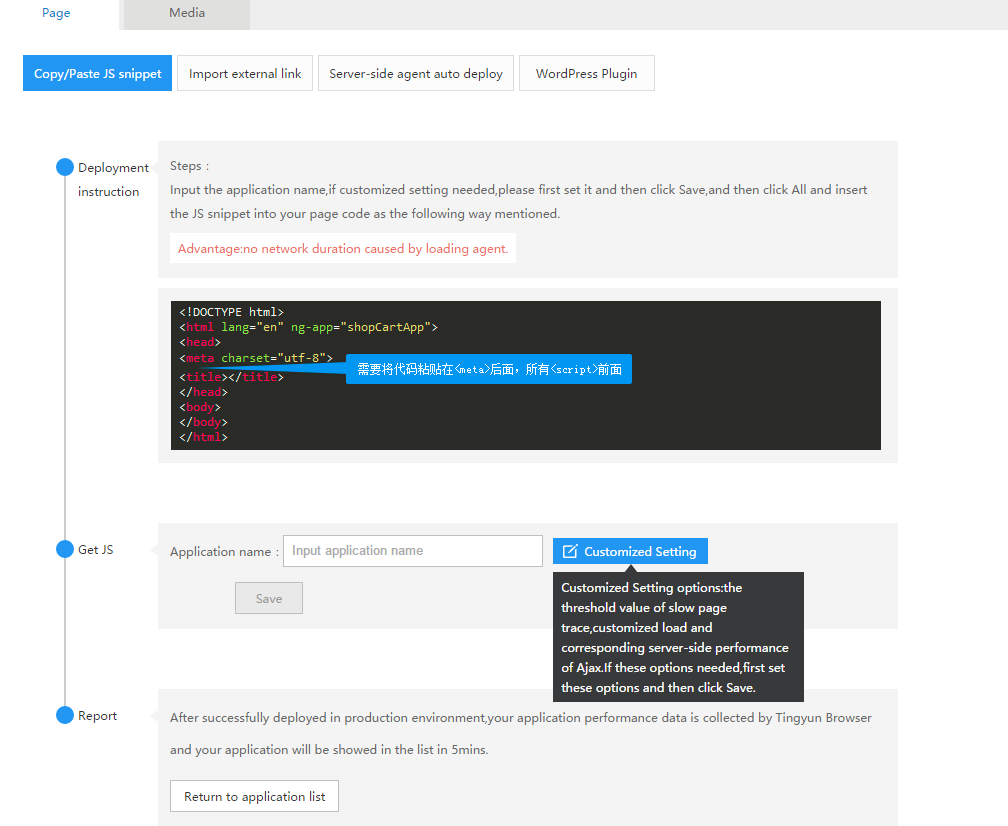This screenshot has height=826, width=1008.
Task: Click the blue Chinese callout in code
Action: click(489, 369)
